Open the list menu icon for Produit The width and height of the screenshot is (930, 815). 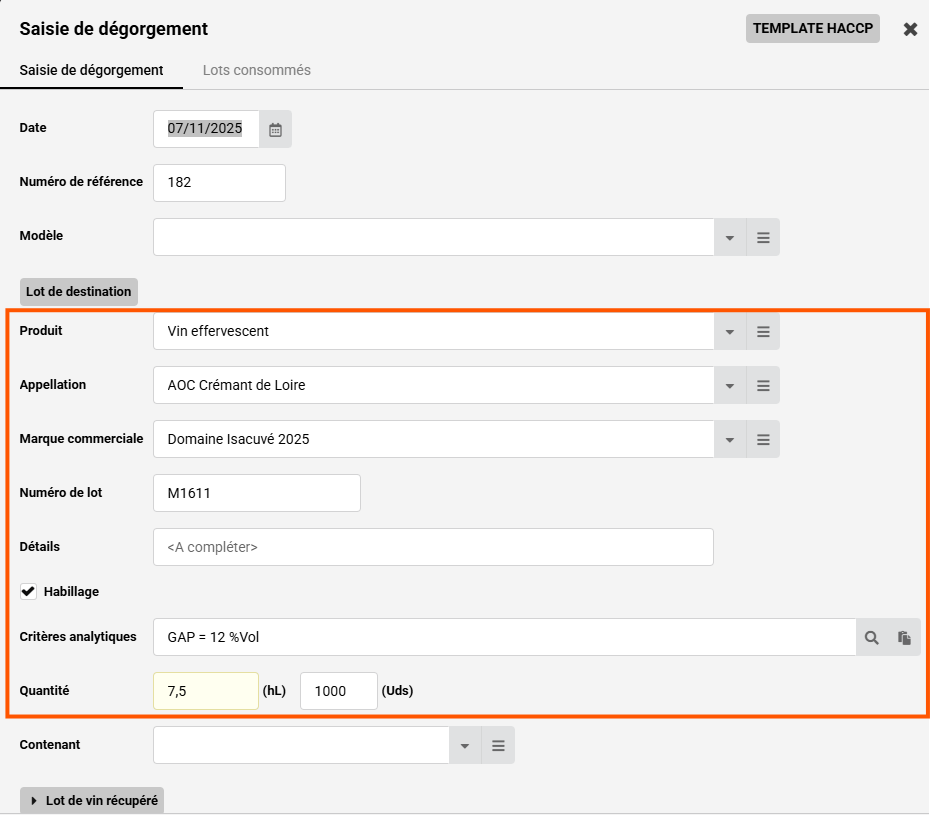point(763,332)
